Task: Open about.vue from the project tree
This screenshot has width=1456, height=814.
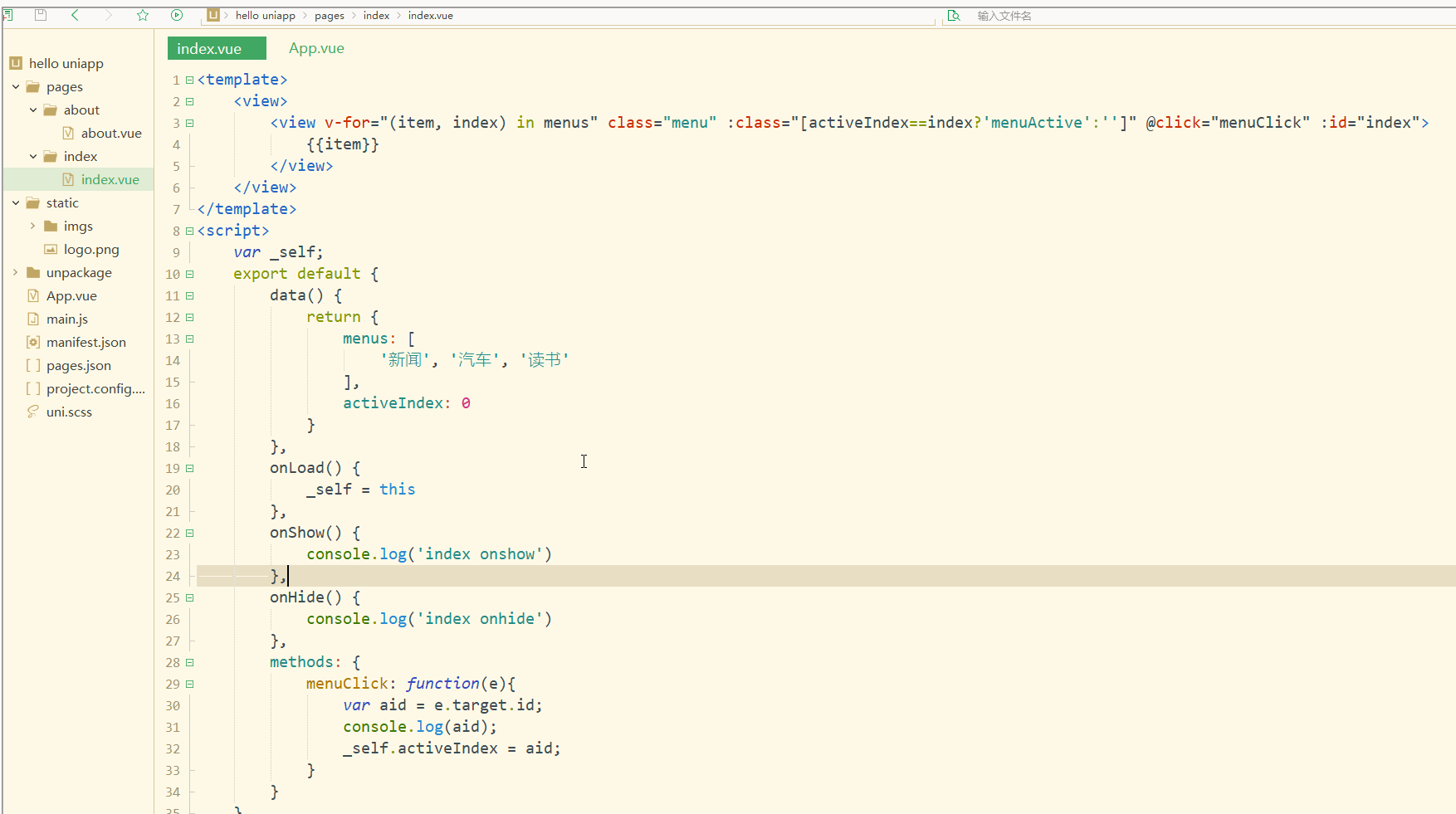Action: tap(111, 133)
